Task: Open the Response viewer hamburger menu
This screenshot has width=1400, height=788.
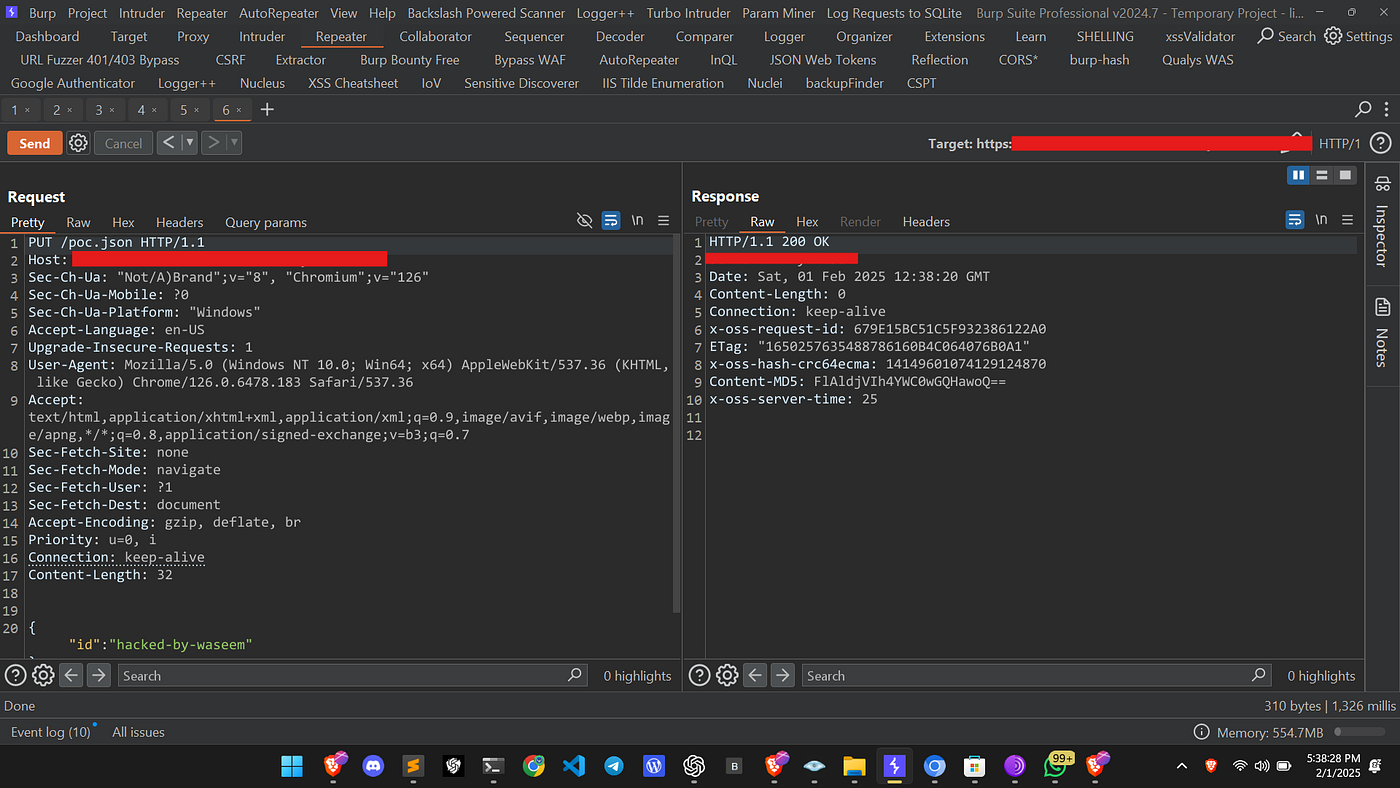Action: point(1347,220)
